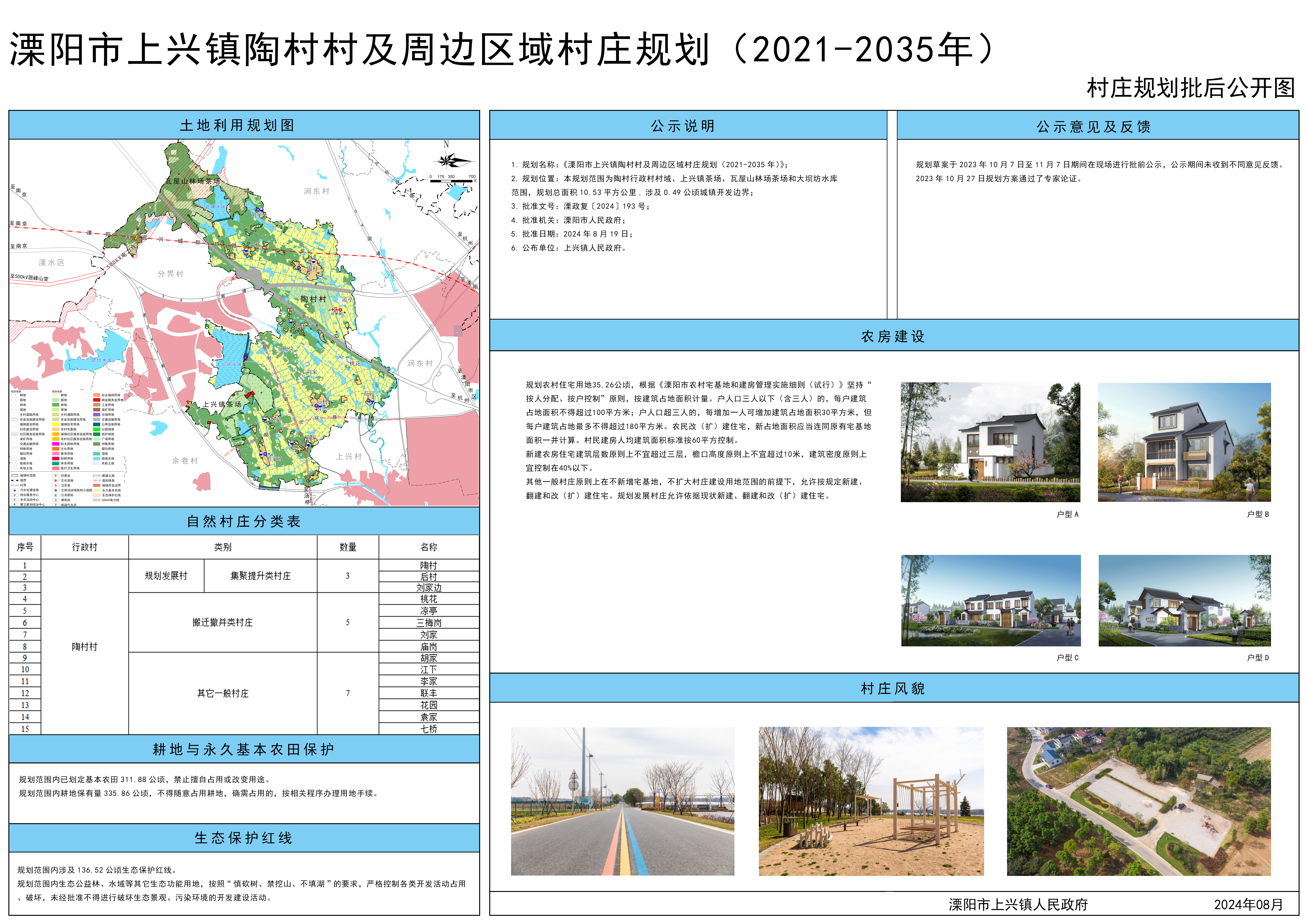The height and width of the screenshot is (924, 1307).
Task: Select the 土地利用规划图 section header
Action: tap(244, 125)
